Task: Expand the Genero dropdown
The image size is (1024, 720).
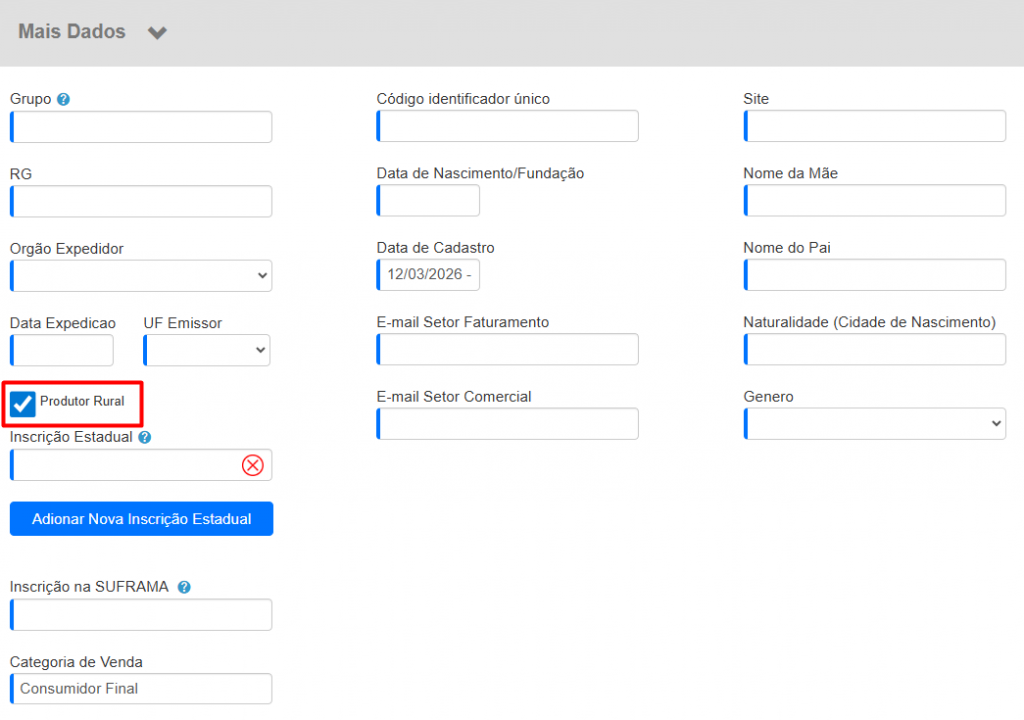Action: [875, 424]
